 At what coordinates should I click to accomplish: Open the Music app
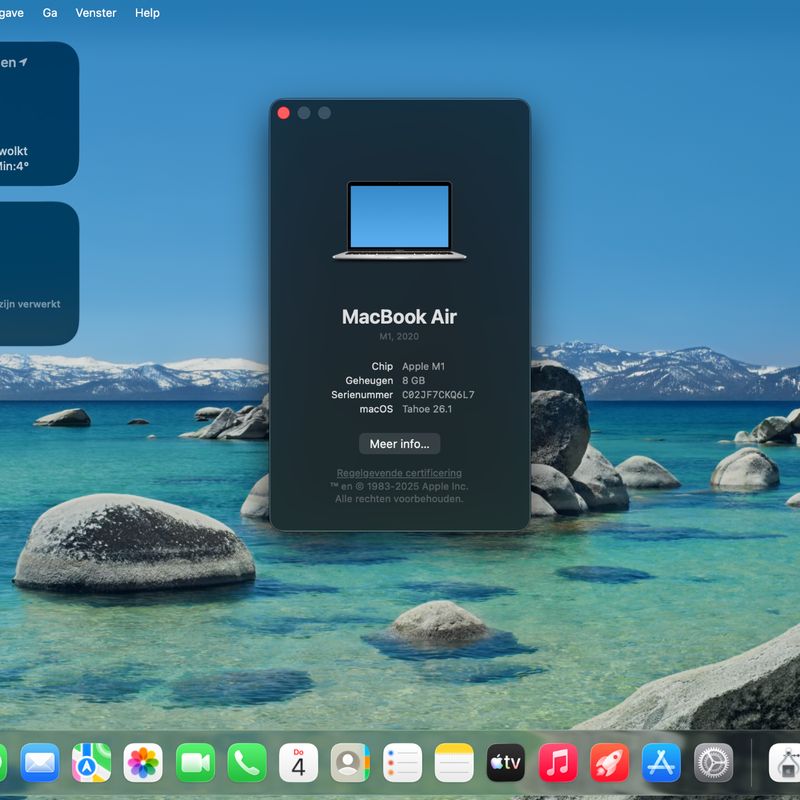[x=558, y=763]
